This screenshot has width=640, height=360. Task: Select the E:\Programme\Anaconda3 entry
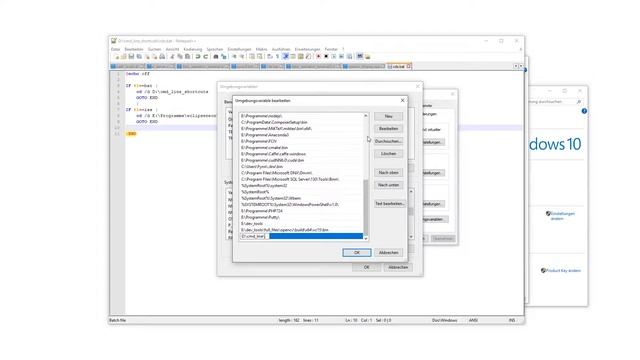point(301,135)
